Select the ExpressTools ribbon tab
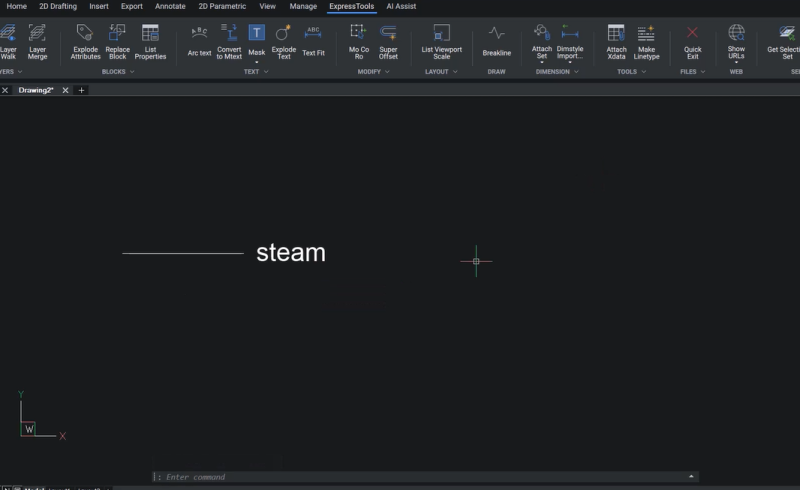The width and height of the screenshot is (800, 491). (352, 6)
